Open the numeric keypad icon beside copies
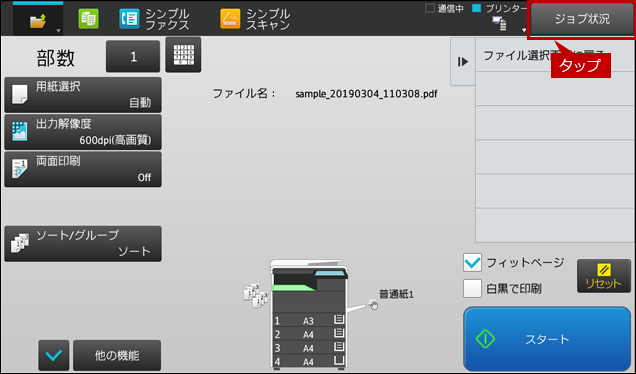The height and width of the screenshot is (374, 636). [183, 55]
